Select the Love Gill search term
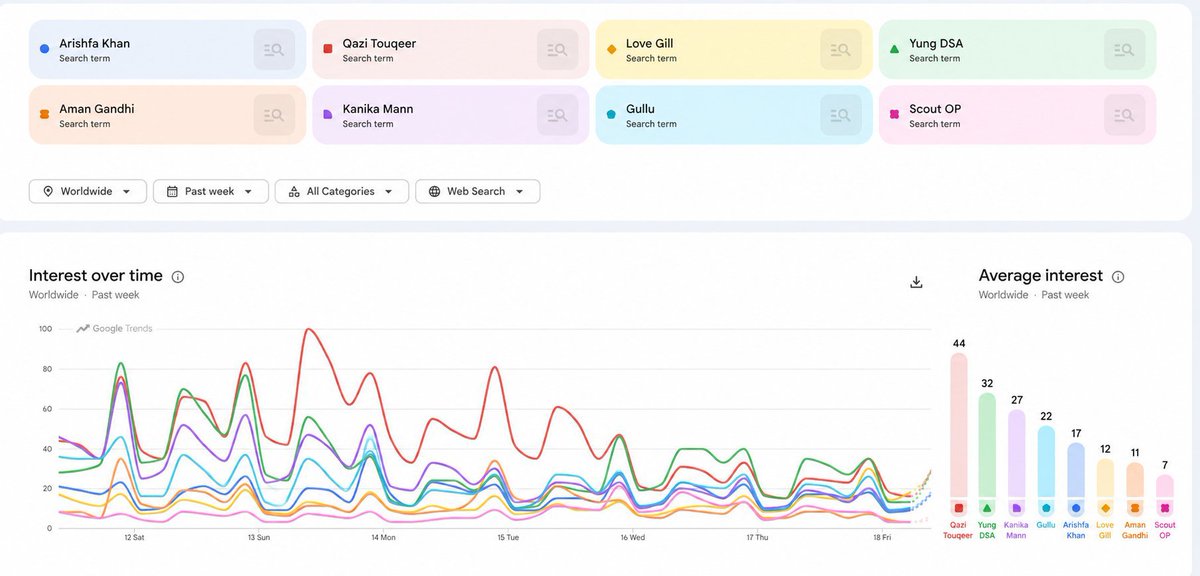 pos(735,49)
